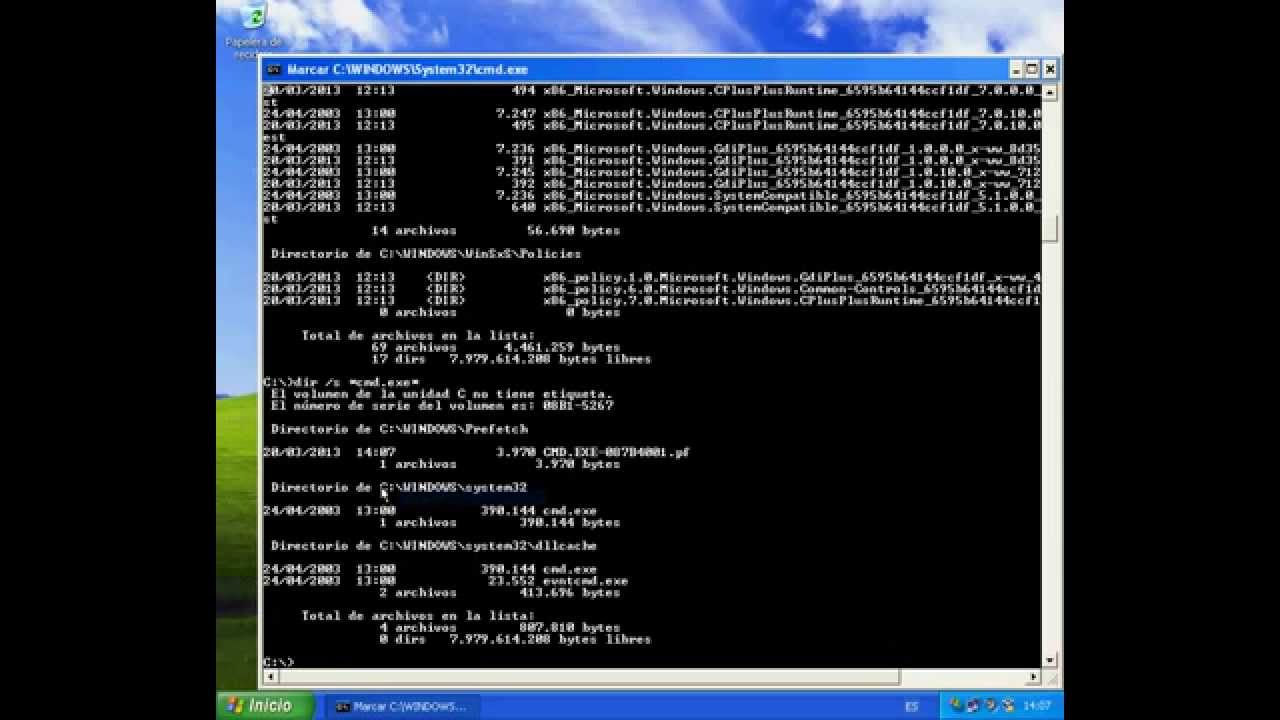1280x720 pixels.
Task: Click the 'El volumen de la unidad C' line
Action: tap(442, 394)
